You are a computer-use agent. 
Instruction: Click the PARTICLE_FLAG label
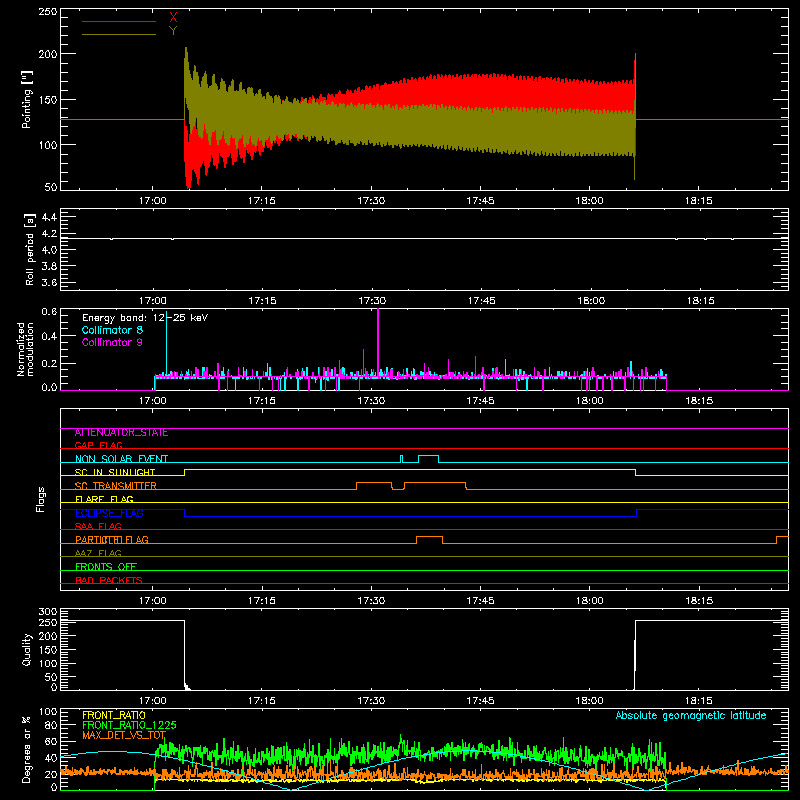[112, 540]
